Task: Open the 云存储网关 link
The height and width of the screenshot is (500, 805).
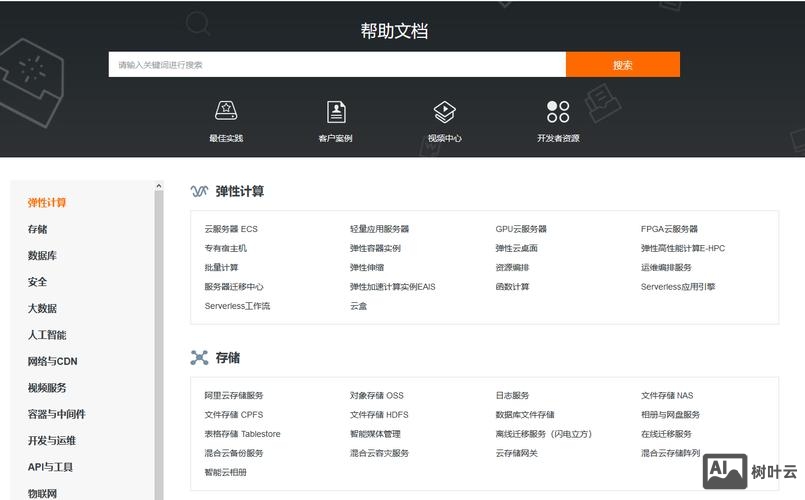Action: coord(516,453)
